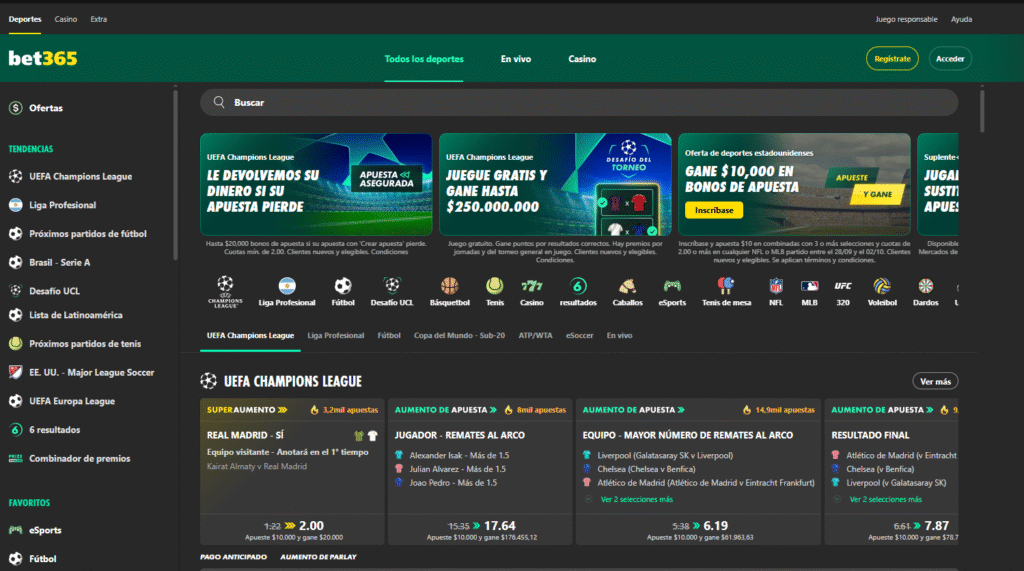
Task: Select the Liga Profesional Argentina flag icon
Action: [287, 286]
